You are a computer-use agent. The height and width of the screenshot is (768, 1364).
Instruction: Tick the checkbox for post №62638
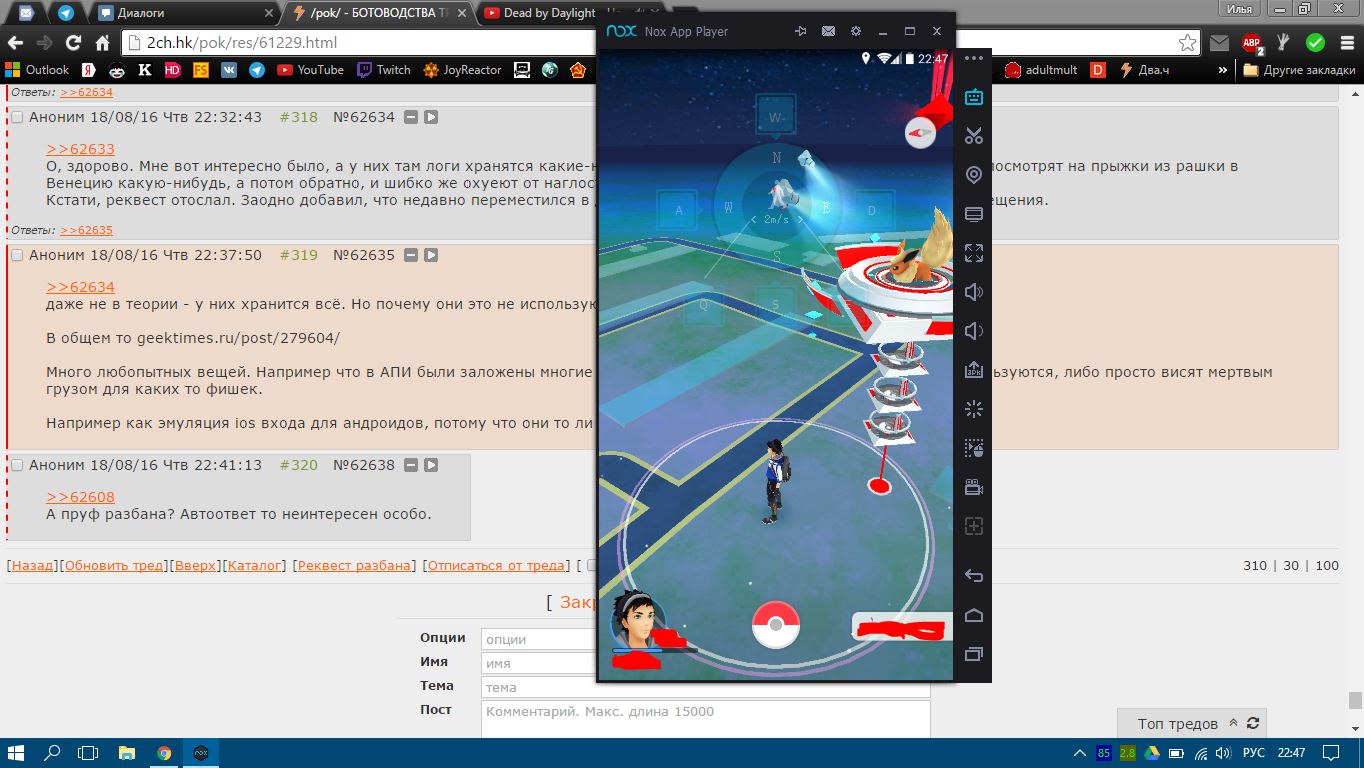coord(17,465)
